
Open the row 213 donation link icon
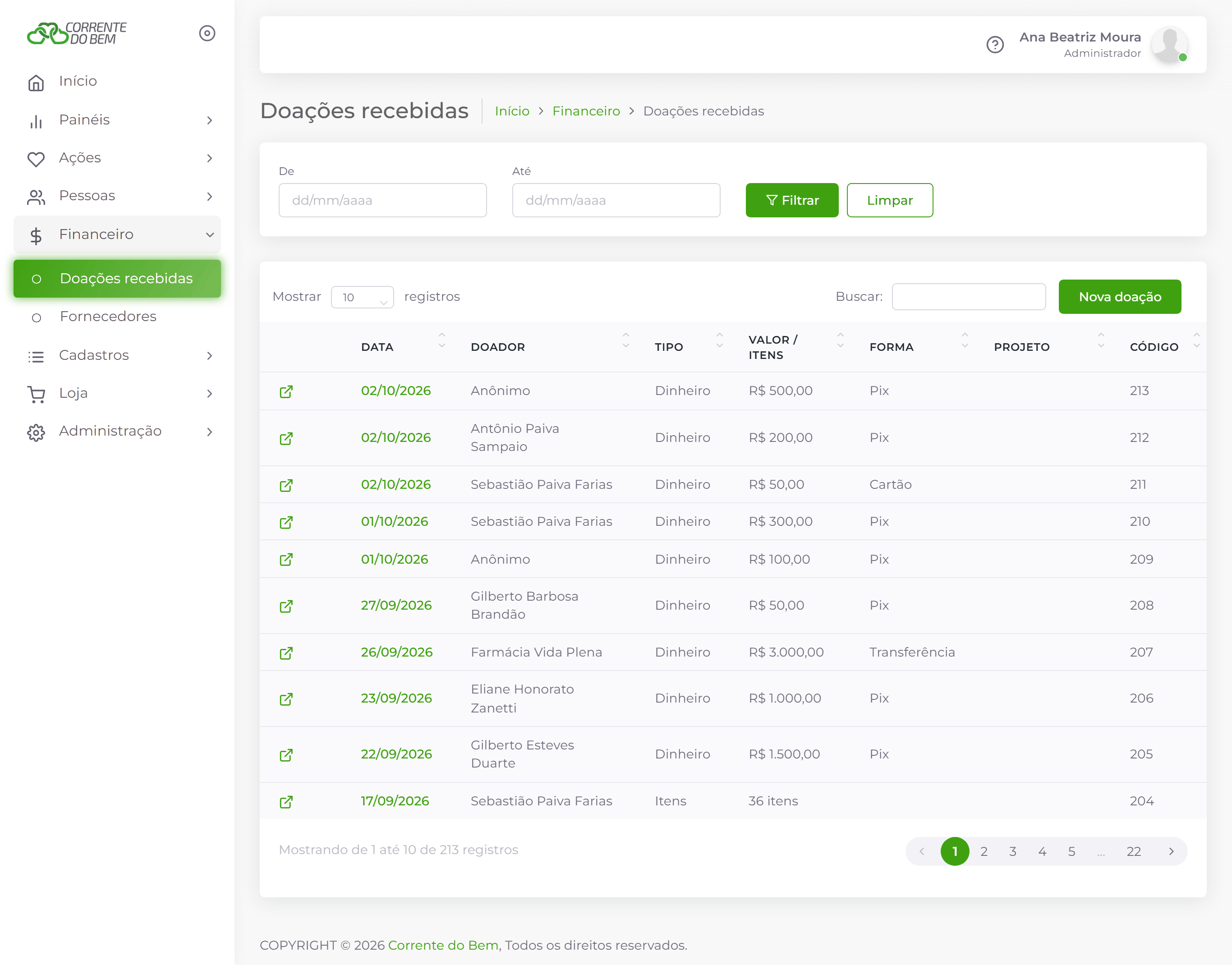286,391
